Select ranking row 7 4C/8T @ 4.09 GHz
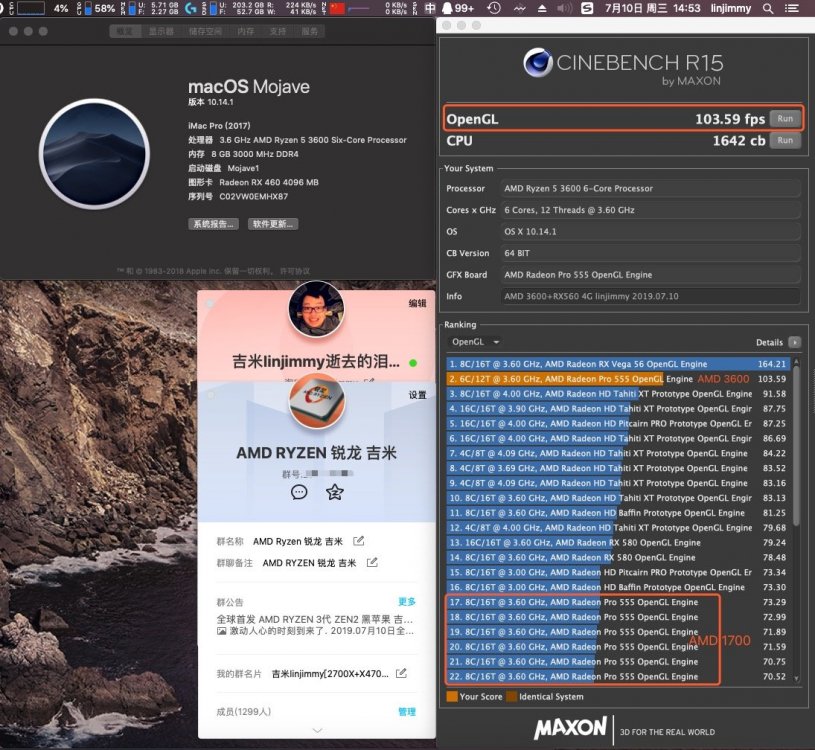The width and height of the screenshot is (815, 750). point(618,453)
